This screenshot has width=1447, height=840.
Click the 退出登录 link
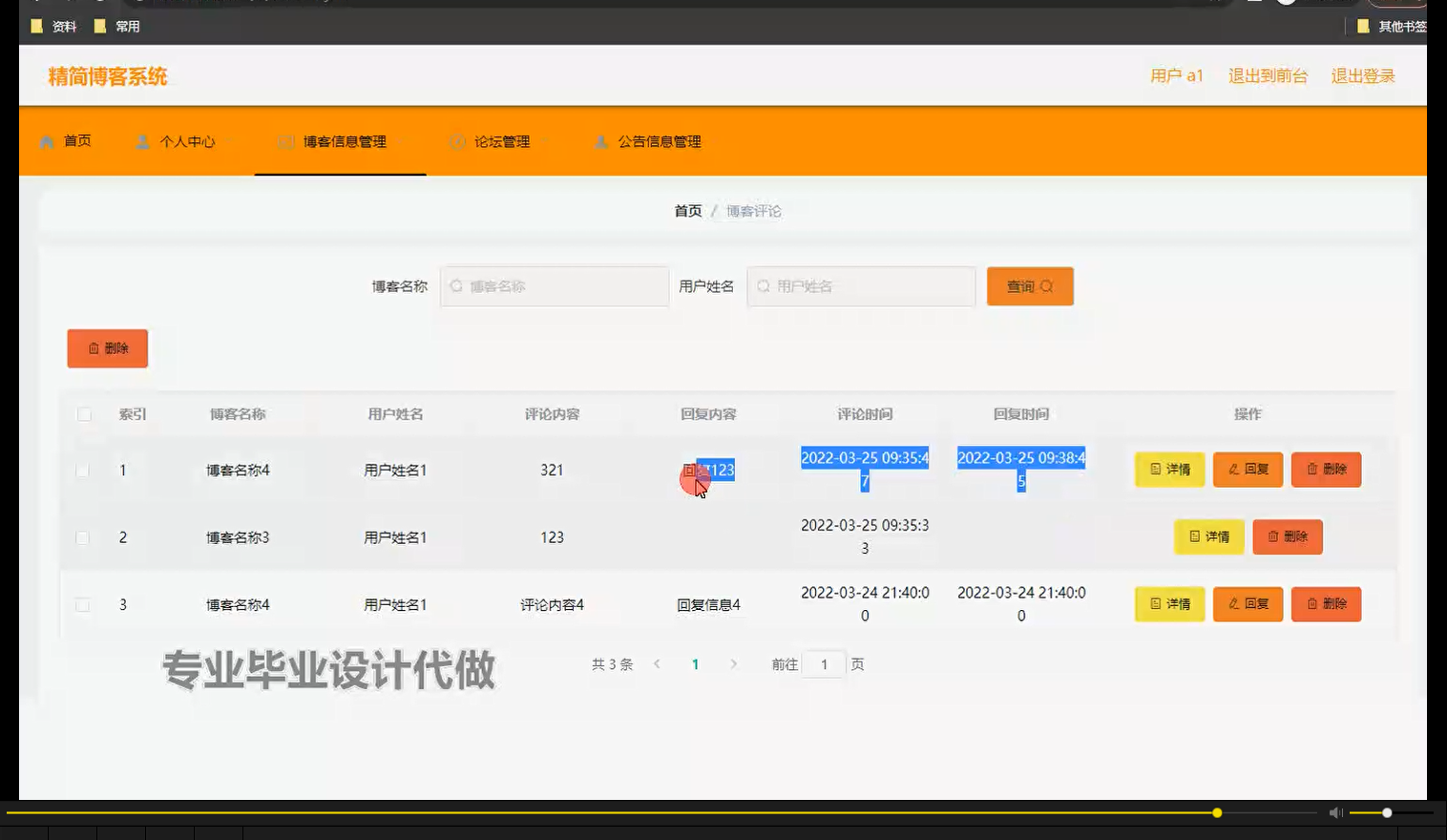point(1363,75)
